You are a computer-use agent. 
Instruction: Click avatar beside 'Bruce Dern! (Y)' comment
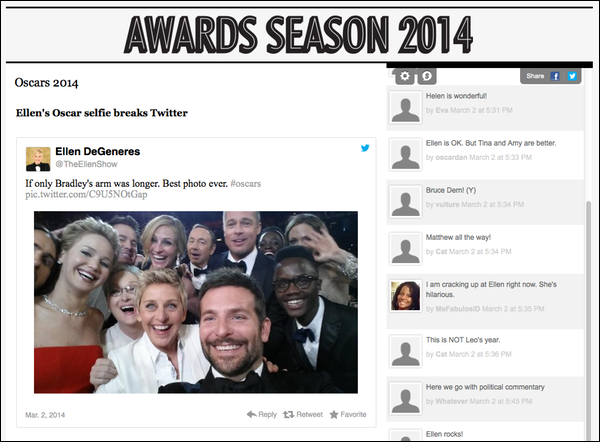[406, 202]
